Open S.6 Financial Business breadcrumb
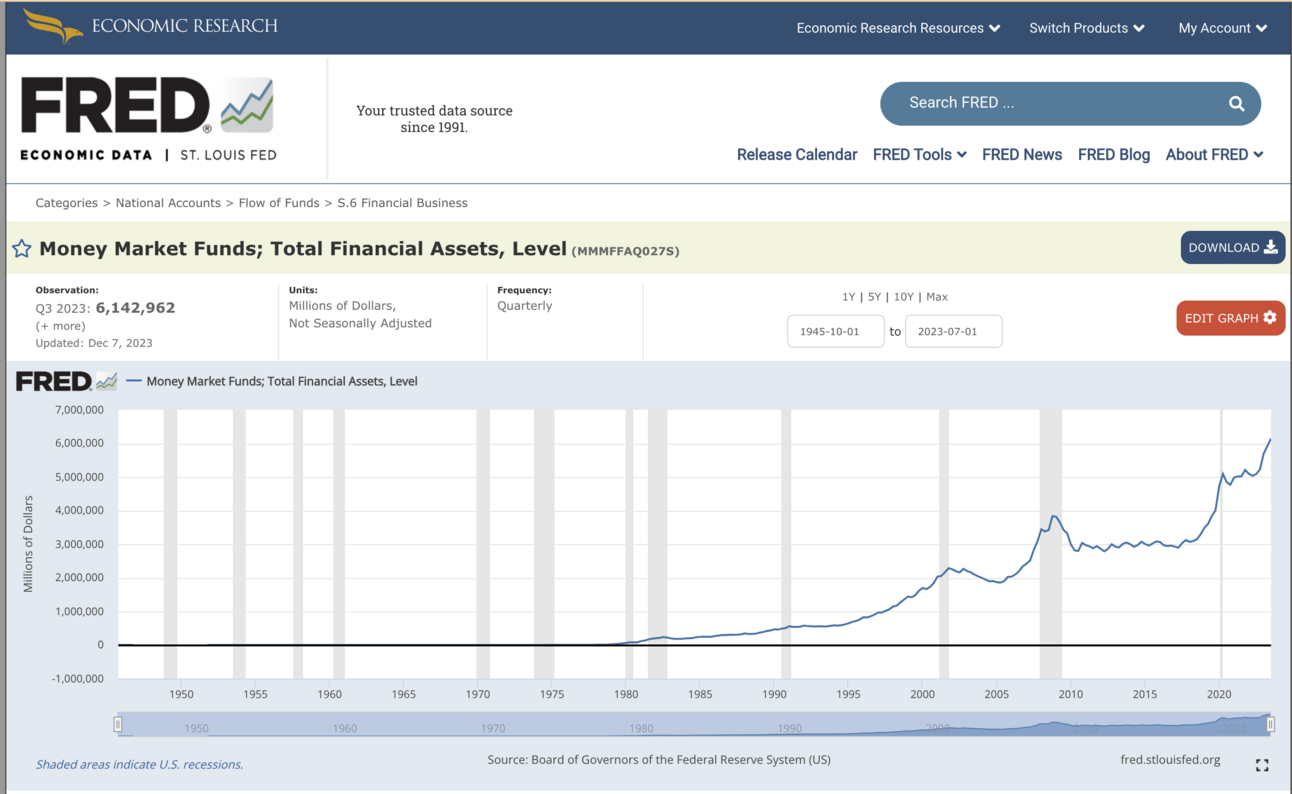The height and width of the screenshot is (794, 1292). [x=402, y=203]
